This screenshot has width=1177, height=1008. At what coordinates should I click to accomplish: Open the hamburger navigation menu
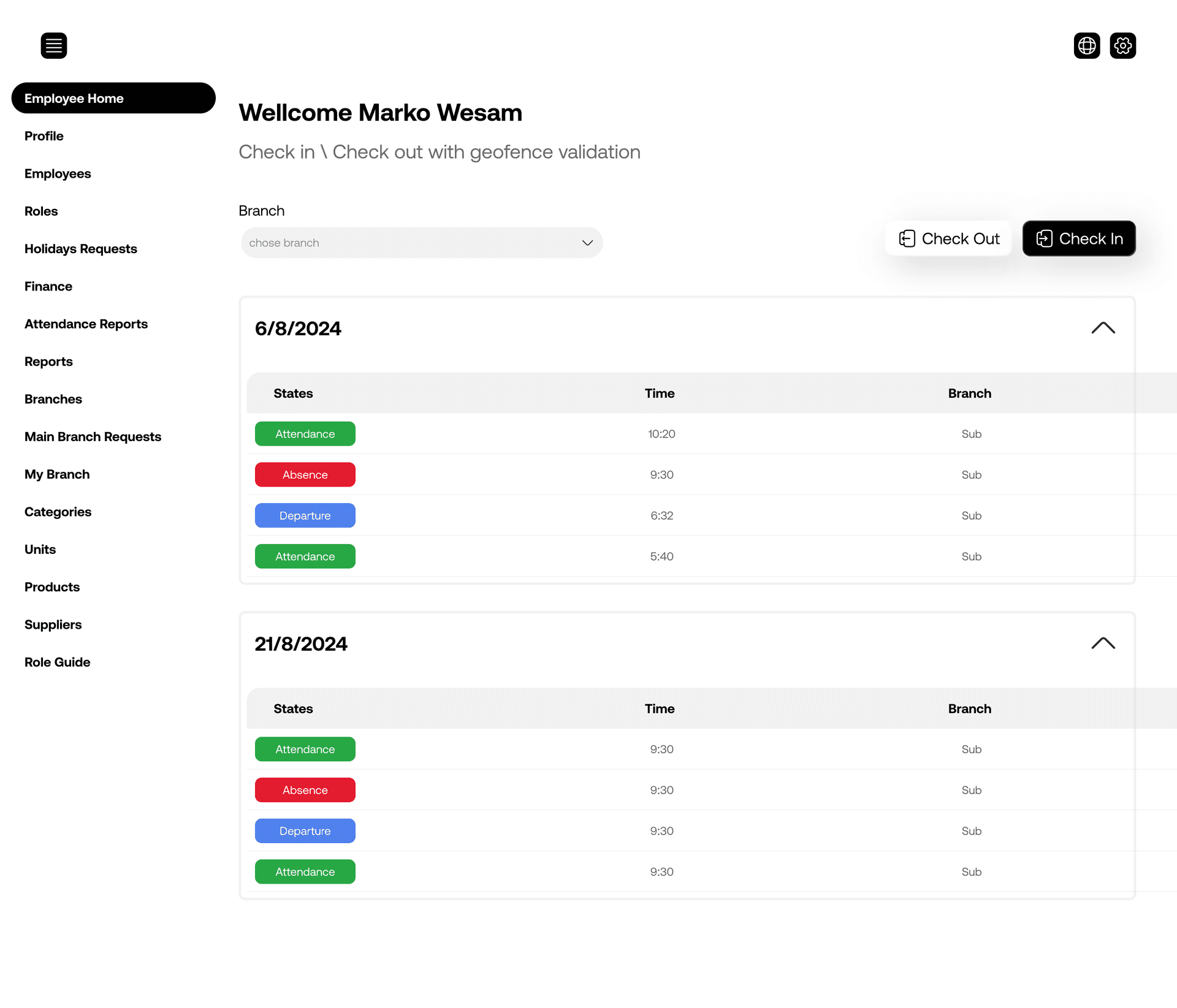(x=54, y=45)
